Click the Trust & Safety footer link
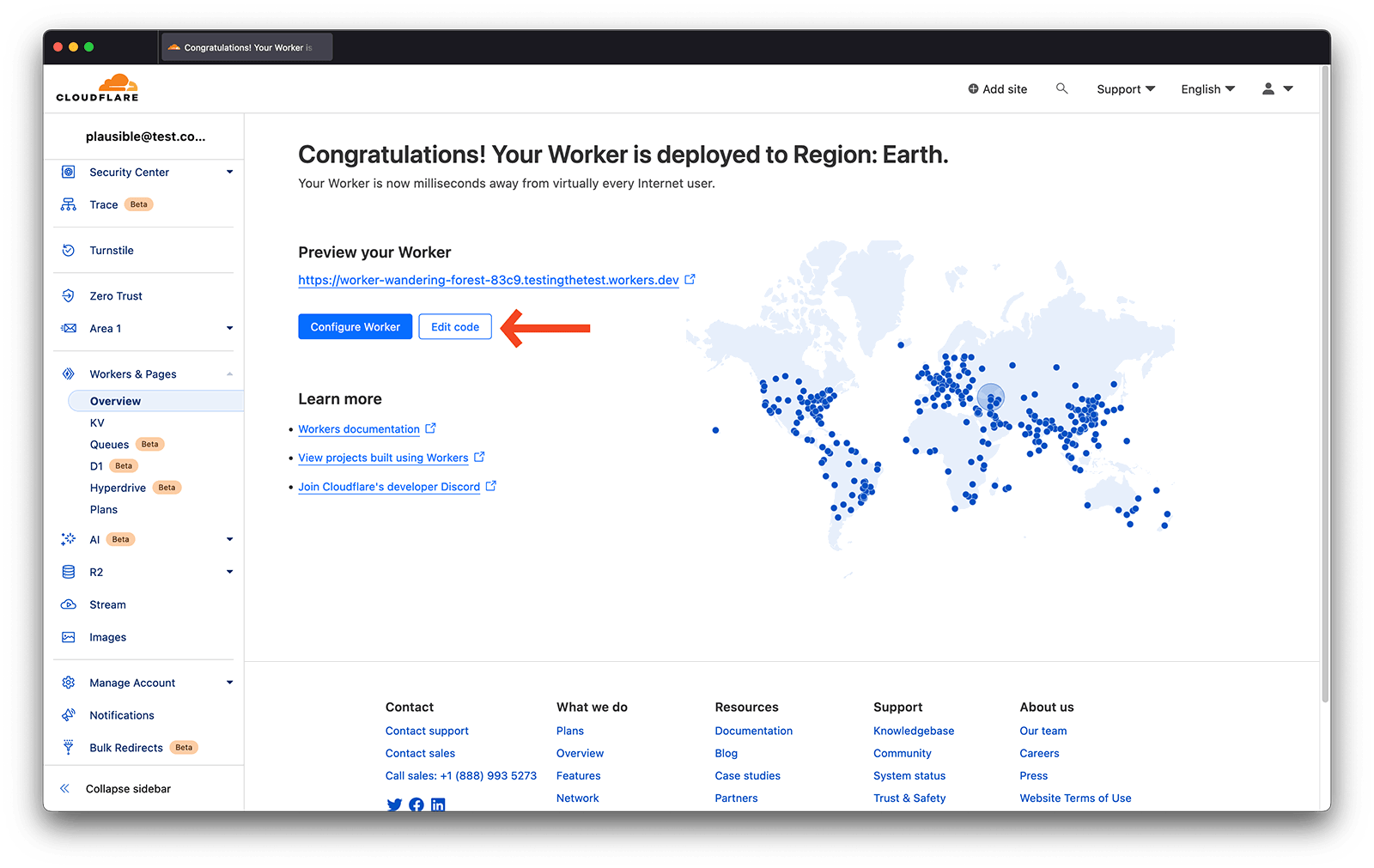Viewport: 1374px width, 868px height. [x=909, y=798]
